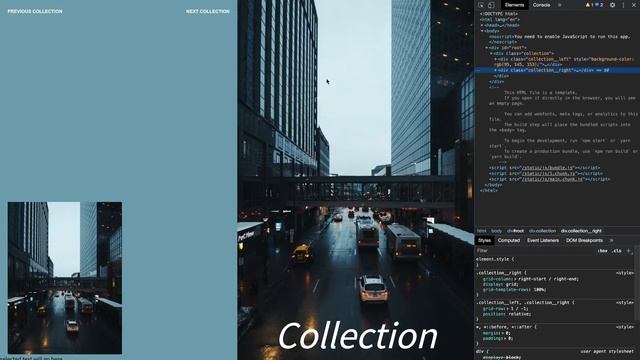Open the Computed tab

tap(509, 240)
